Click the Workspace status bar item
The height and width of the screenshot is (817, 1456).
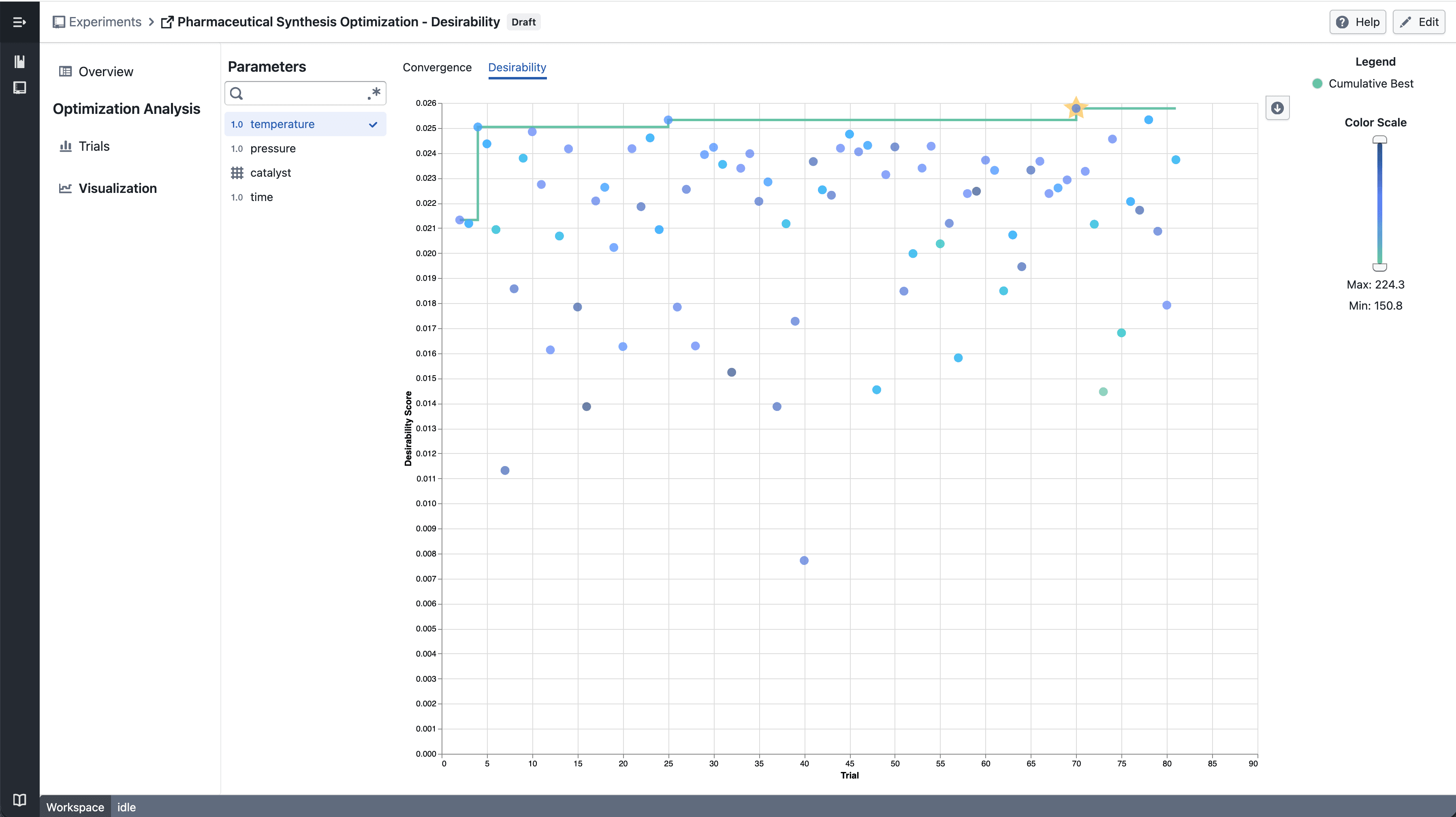click(x=75, y=807)
